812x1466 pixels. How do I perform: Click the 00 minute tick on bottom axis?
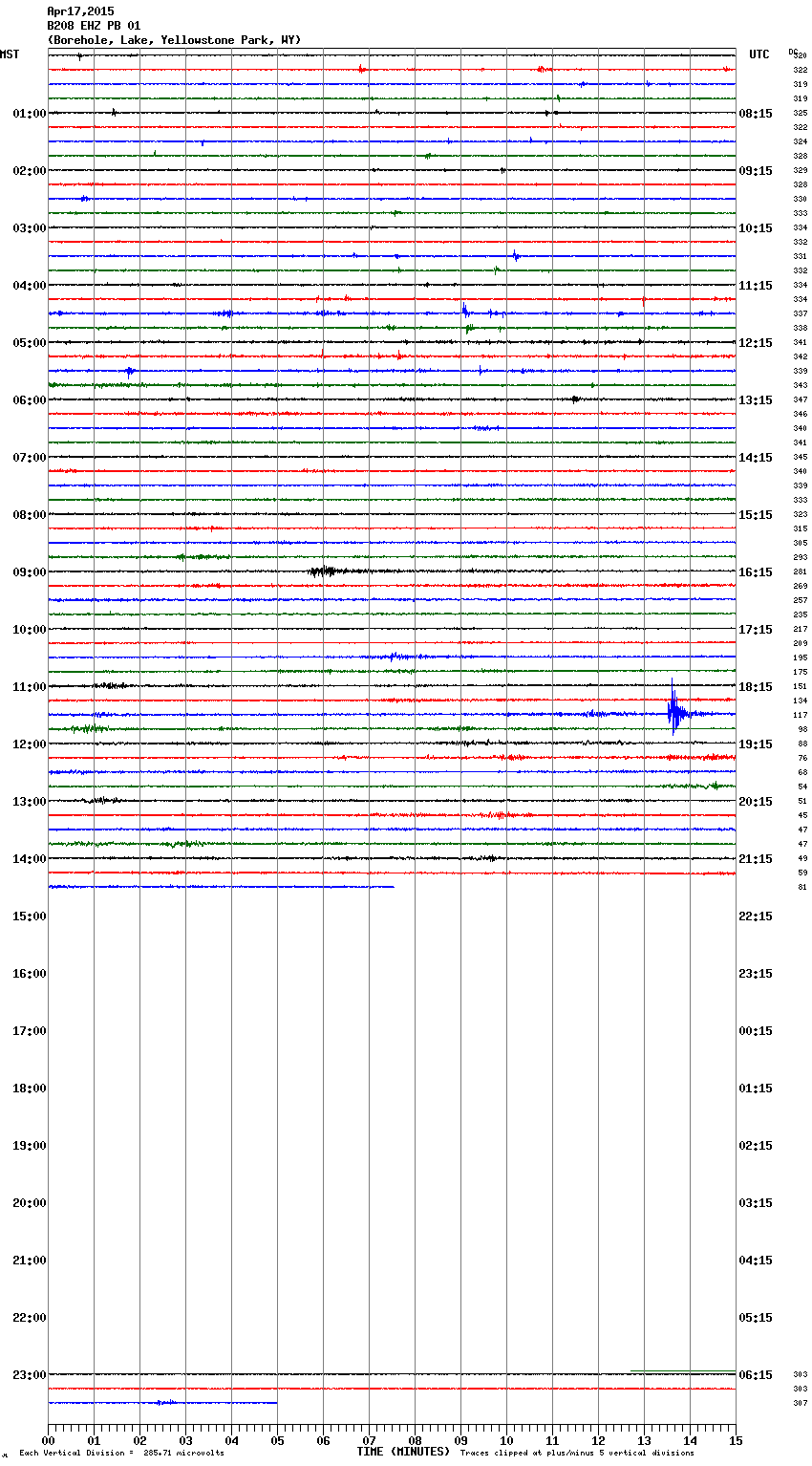pos(48,1440)
